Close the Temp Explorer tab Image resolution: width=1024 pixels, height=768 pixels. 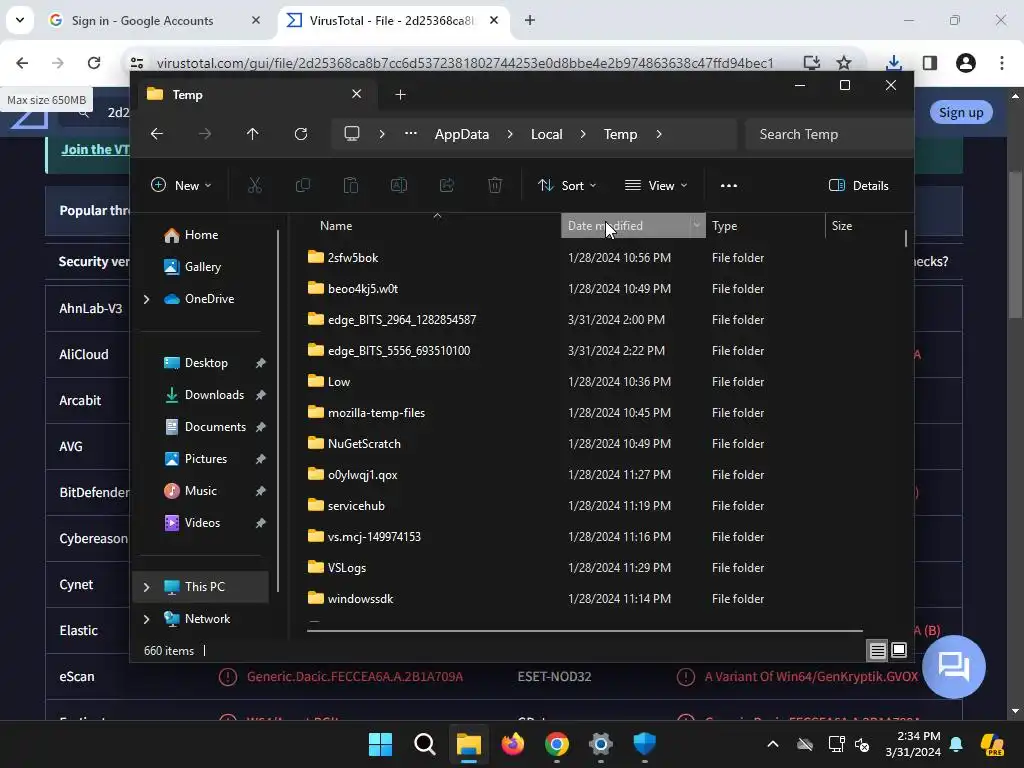pos(357,94)
